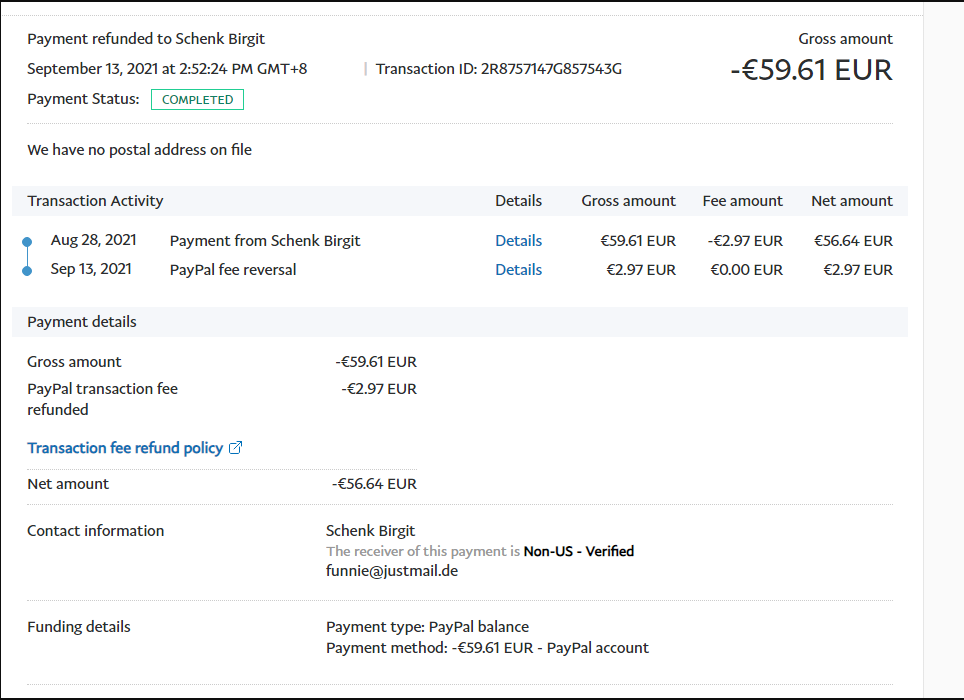The width and height of the screenshot is (964, 700).
Task: Click the COMPLETED payment status badge
Action: [197, 100]
